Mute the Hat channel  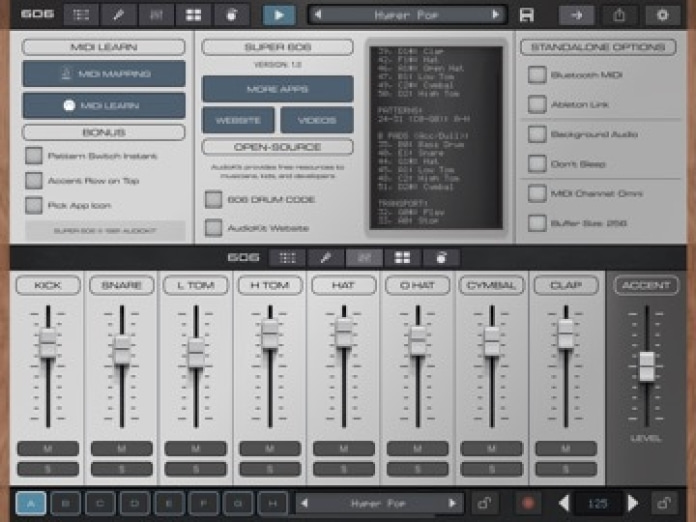344,449
